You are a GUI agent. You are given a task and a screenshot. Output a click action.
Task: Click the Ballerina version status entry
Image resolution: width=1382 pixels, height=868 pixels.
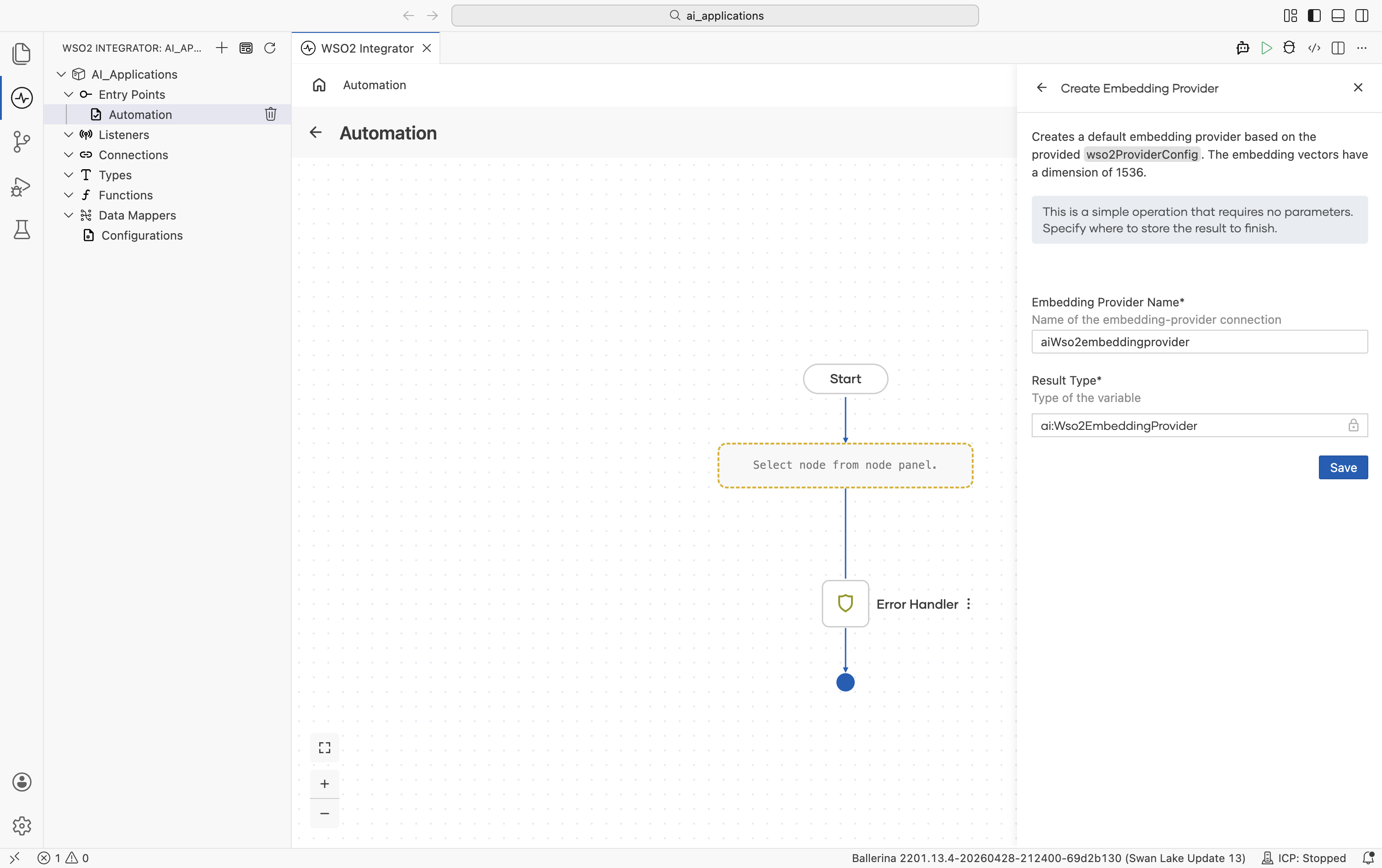[x=1048, y=857]
